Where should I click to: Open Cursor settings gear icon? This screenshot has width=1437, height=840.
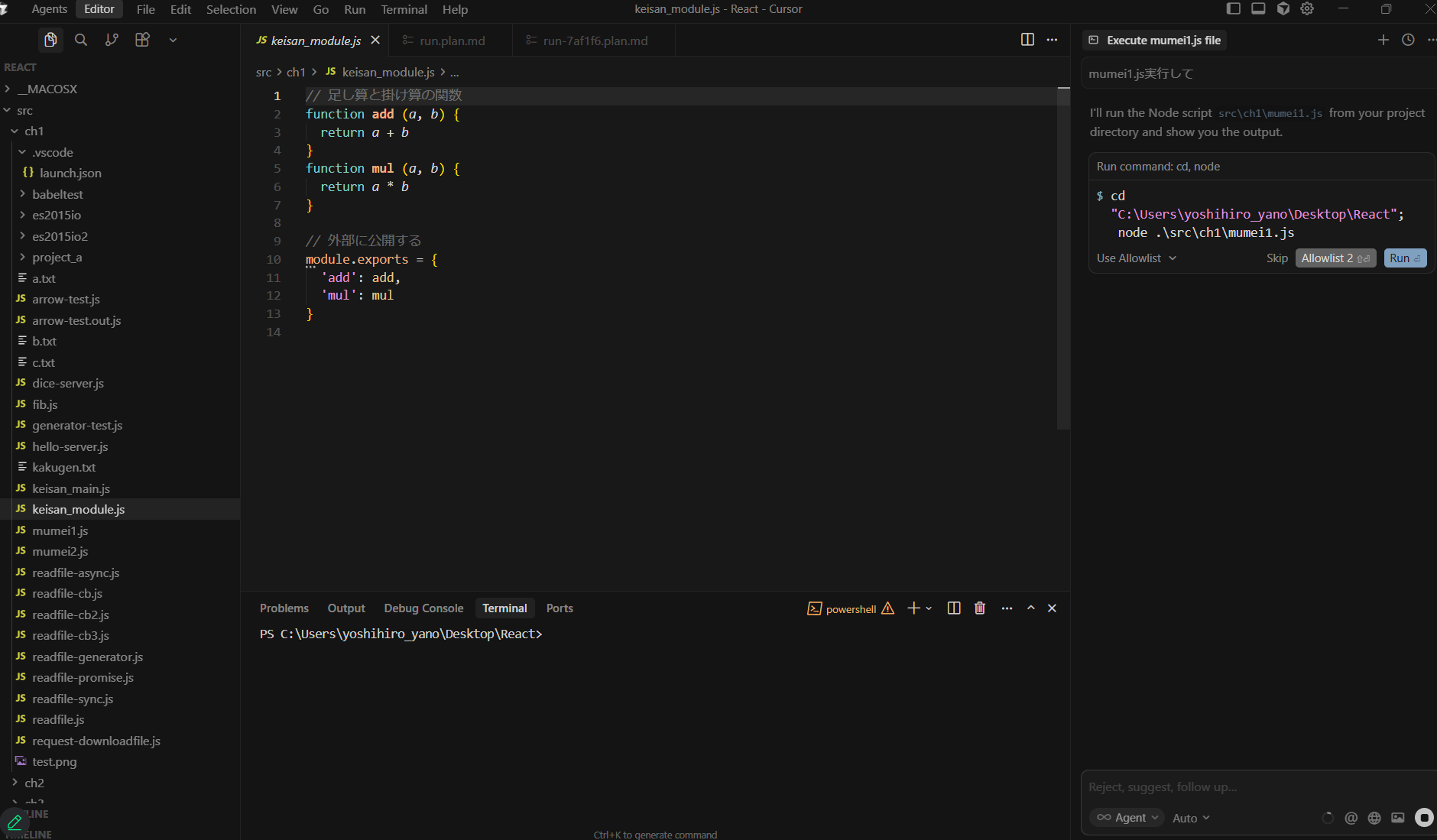(1307, 8)
